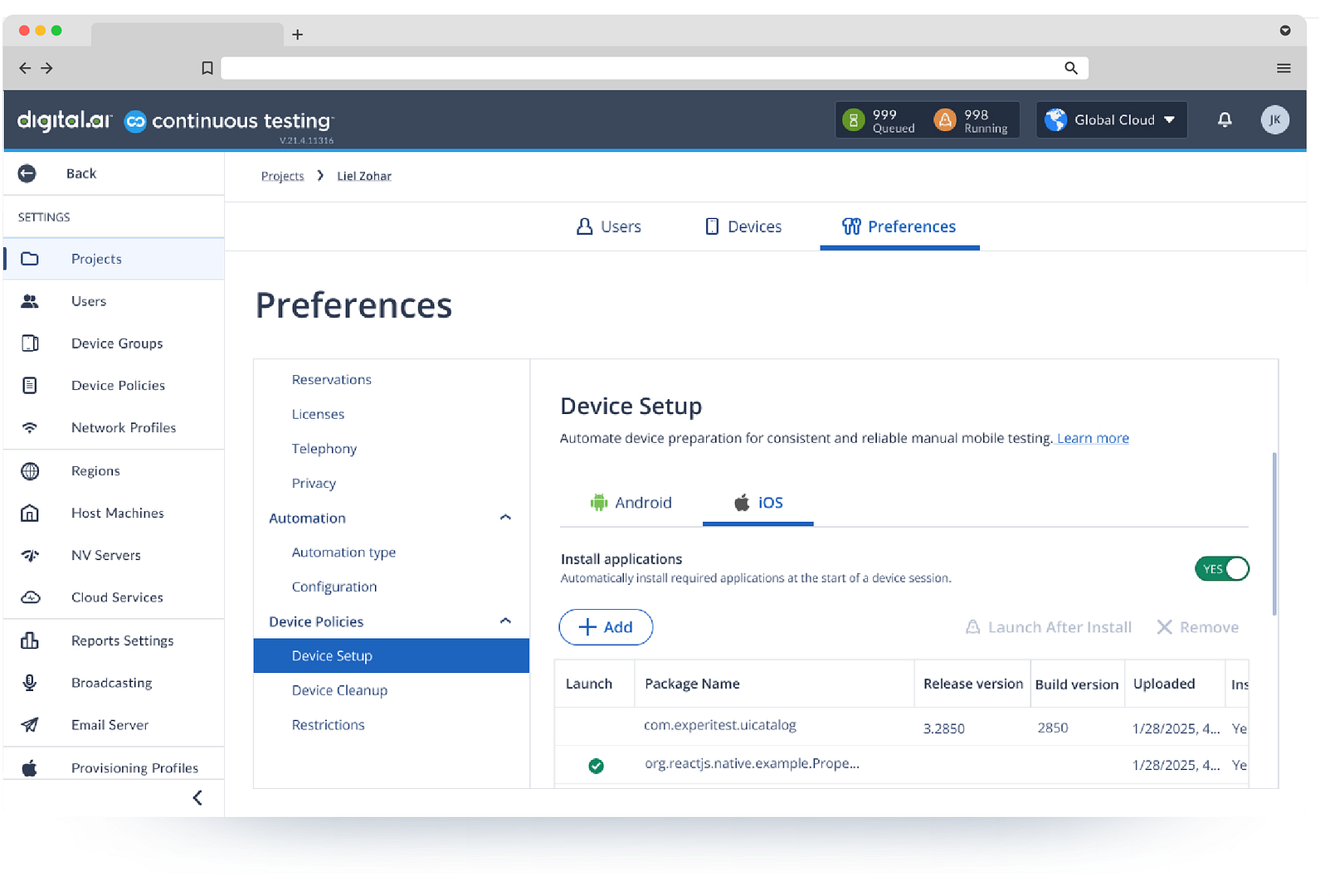
Task: Click the browser address bar
Action: (639, 68)
